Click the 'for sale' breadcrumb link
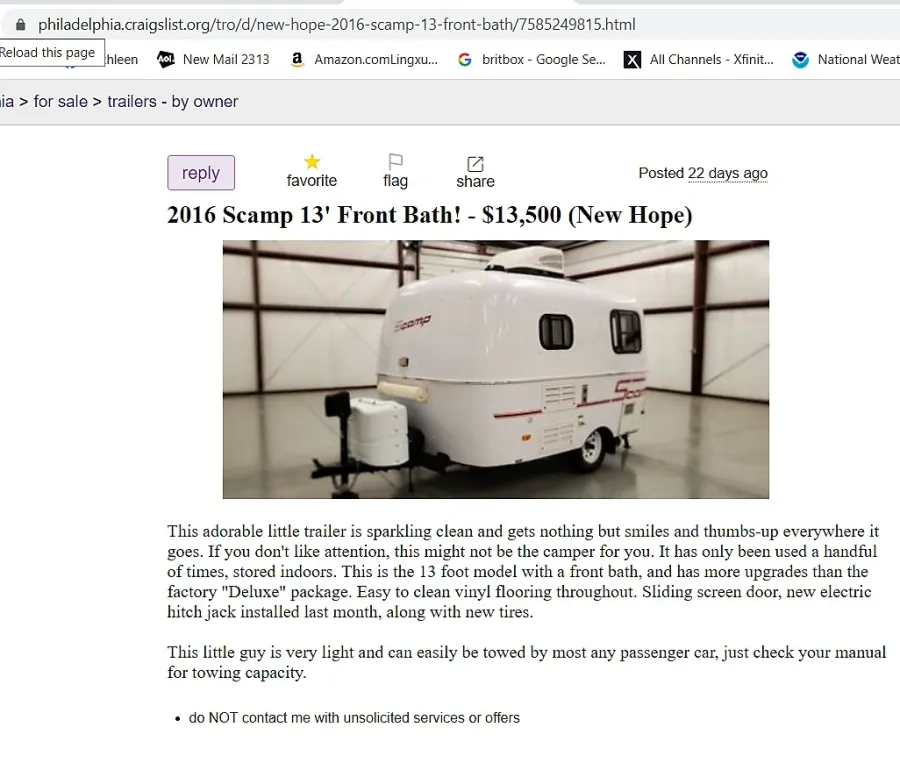The image size is (900, 763). point(61,102)
